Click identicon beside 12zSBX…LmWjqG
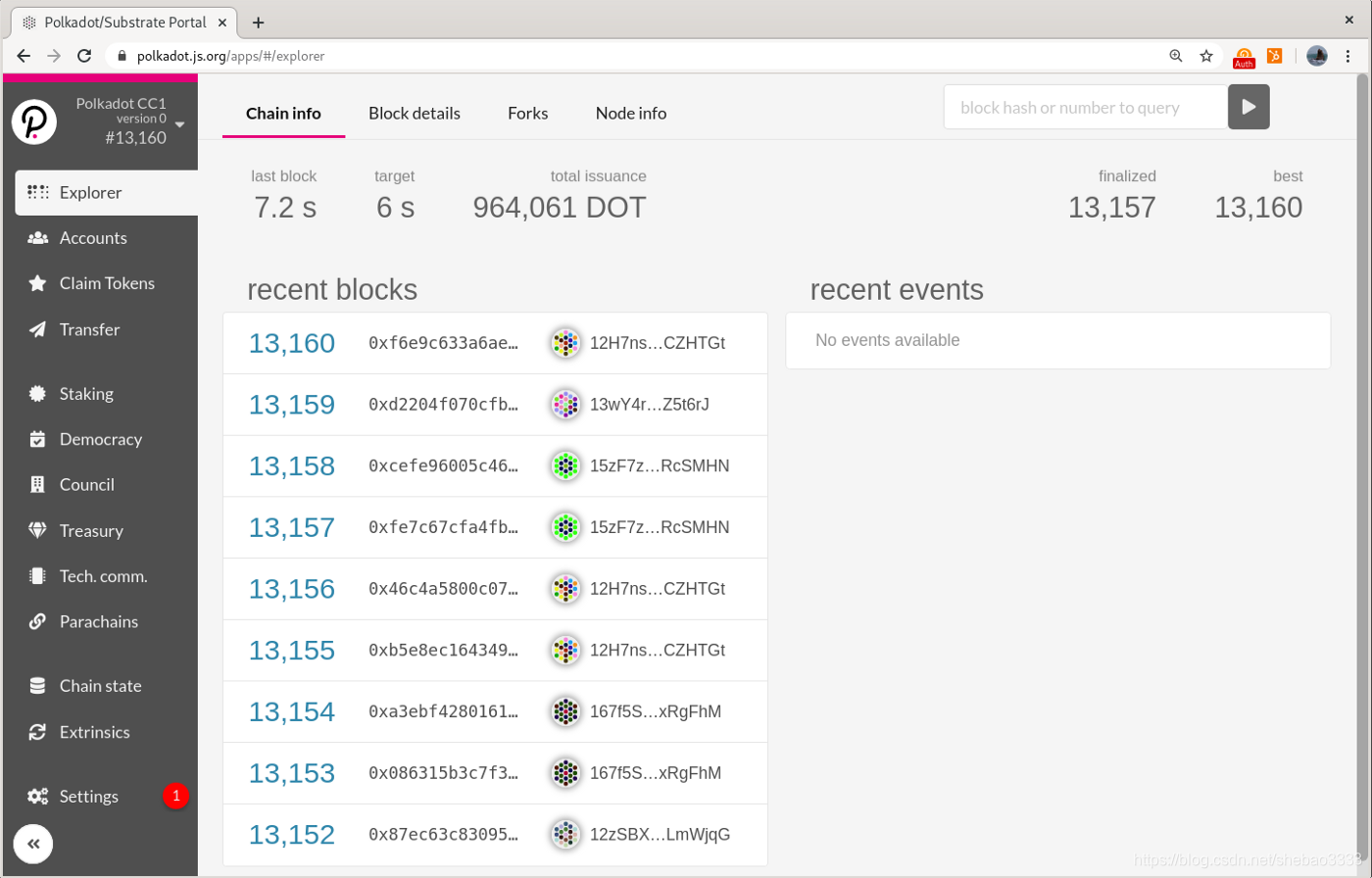 [564, 835]
